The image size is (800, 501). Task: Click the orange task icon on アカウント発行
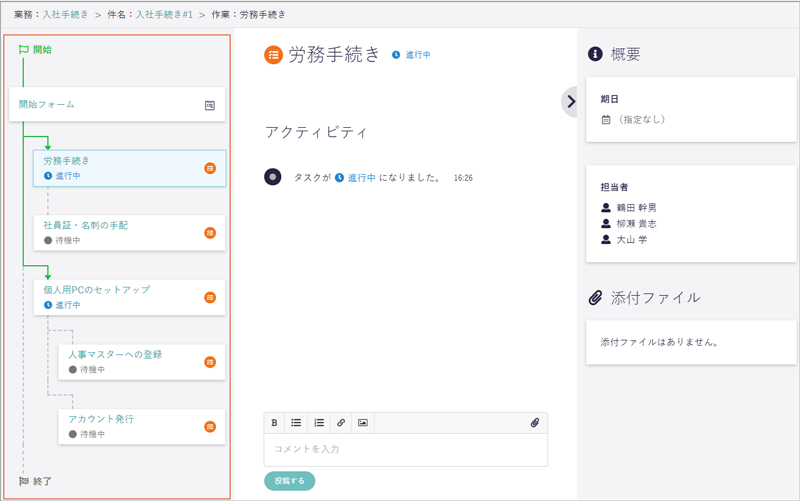click(210, 427)
